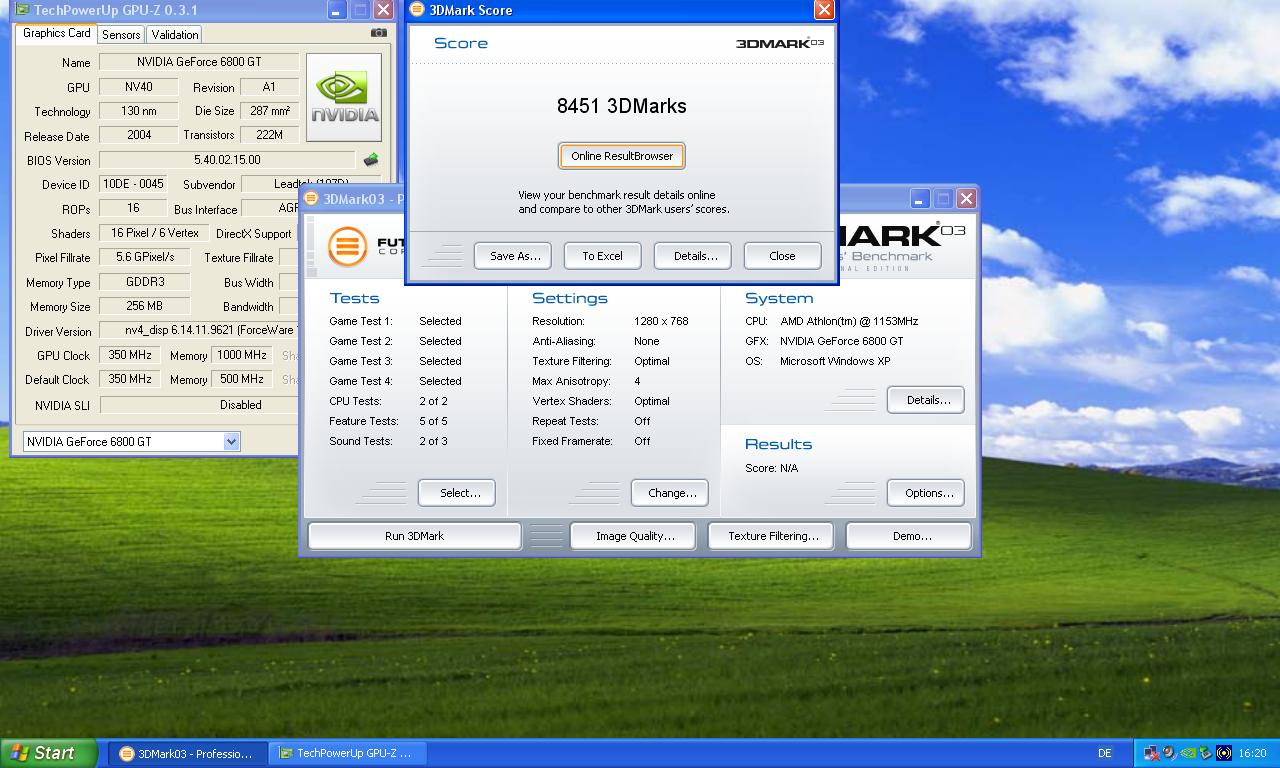Export the score with To Excel
The image size is (1280, 768).
[x=602, y=256]
